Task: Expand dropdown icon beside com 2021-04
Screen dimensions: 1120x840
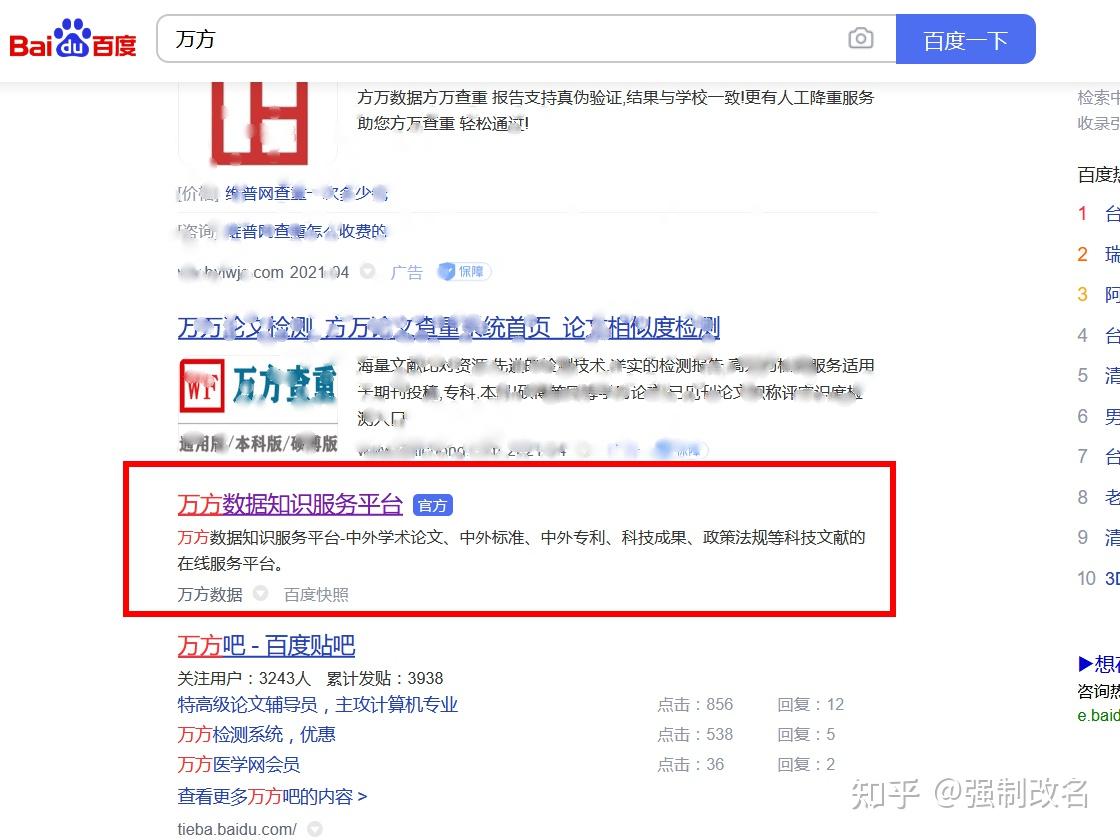Action: (x=368, y=271)
